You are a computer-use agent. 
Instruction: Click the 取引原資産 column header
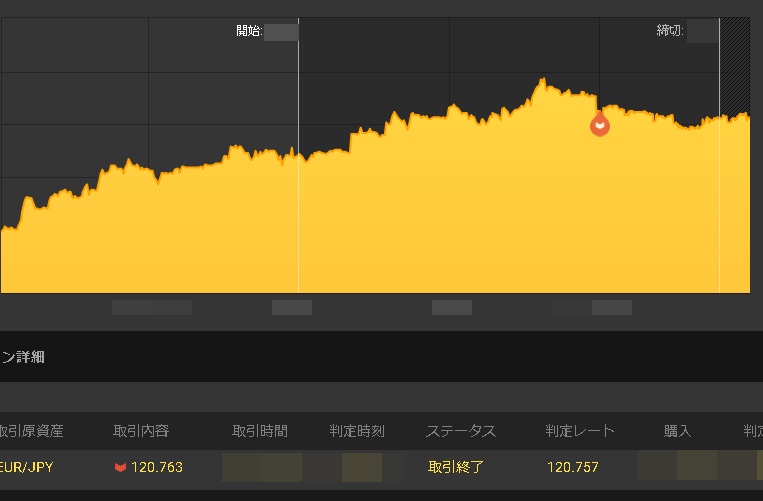click(x=31, y=431)
